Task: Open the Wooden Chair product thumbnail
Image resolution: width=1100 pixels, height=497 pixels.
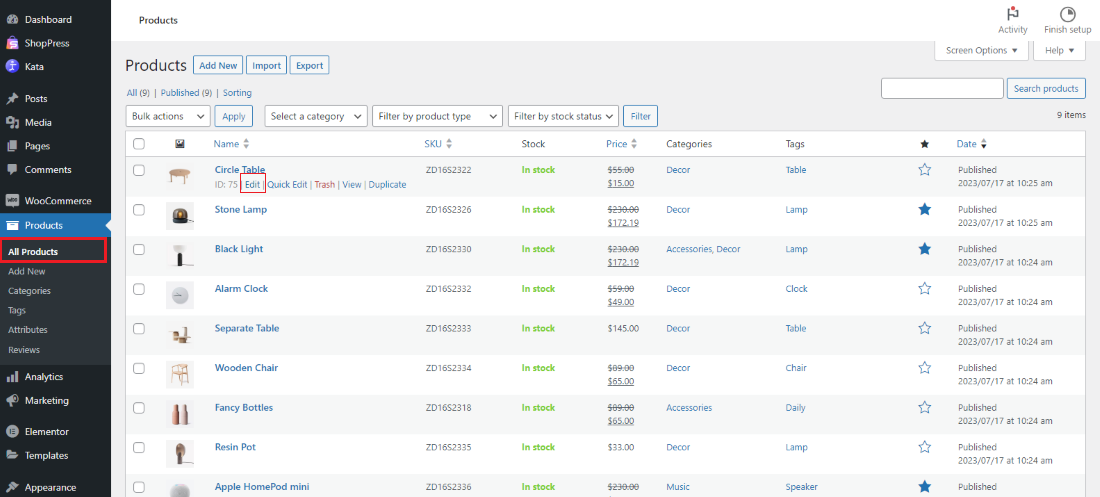Action: click(180, 375)
